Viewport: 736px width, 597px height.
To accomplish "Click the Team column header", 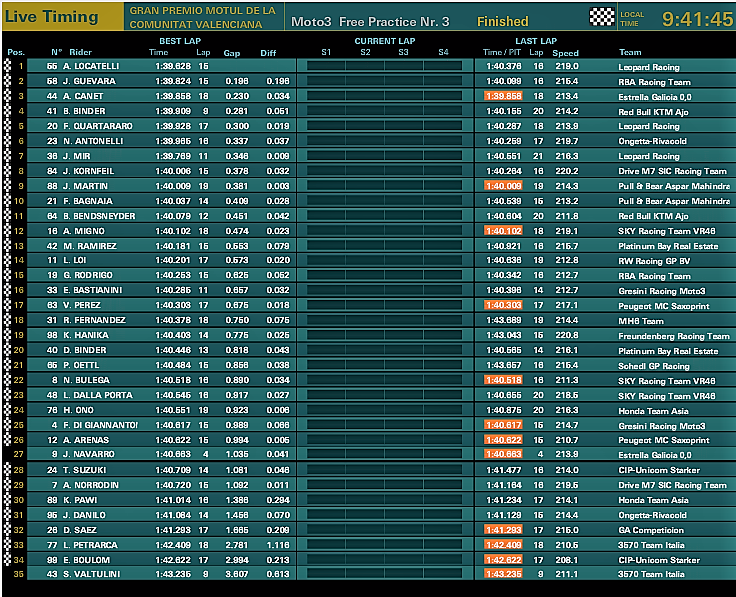I will point(630,52).
